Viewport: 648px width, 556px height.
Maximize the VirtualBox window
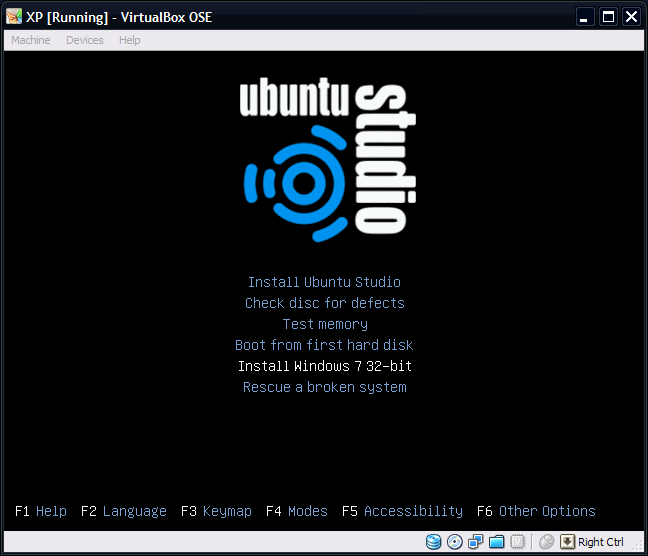point(608,17)
